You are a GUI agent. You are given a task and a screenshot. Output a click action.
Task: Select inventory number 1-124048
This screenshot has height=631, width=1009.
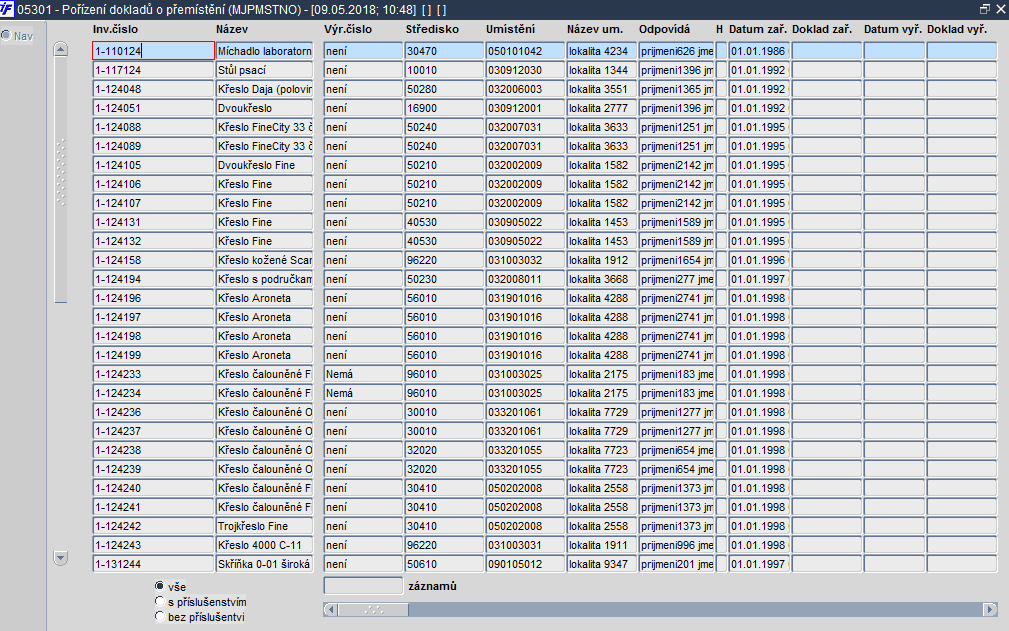pos(153,89)
